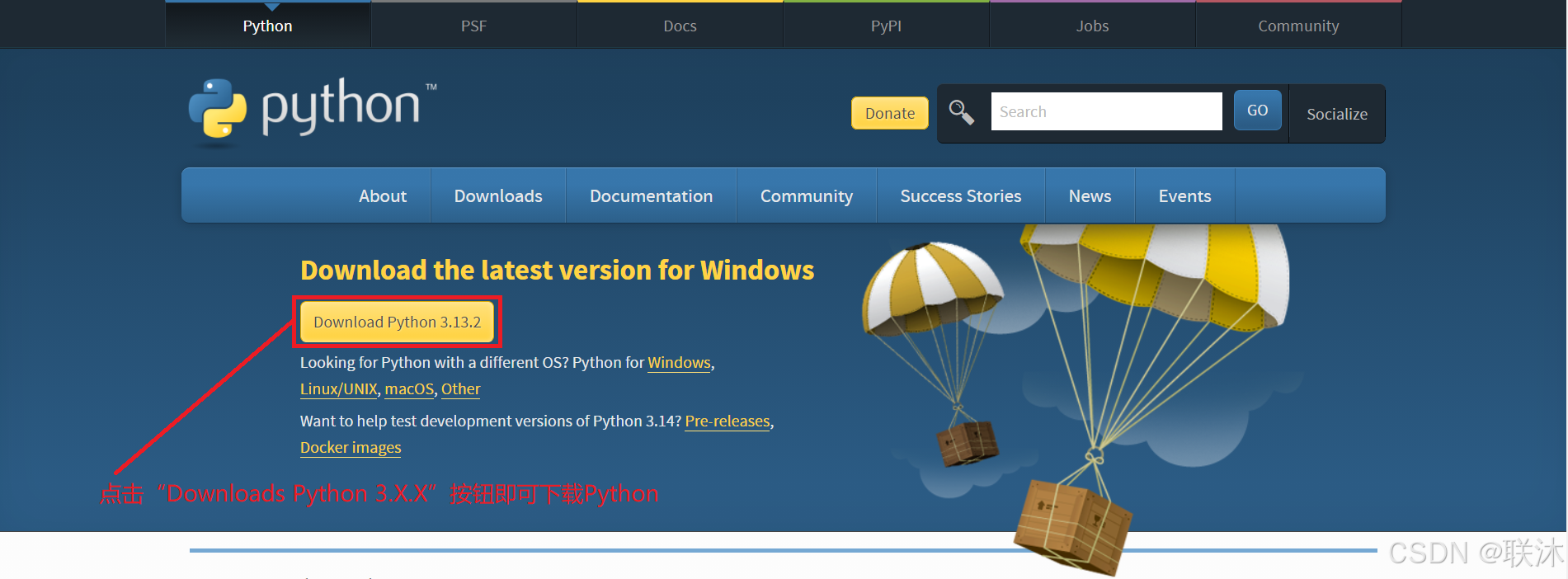1568x579 pixels.
Task: Open the Events navigation menu
Action: click(1185, 195)
